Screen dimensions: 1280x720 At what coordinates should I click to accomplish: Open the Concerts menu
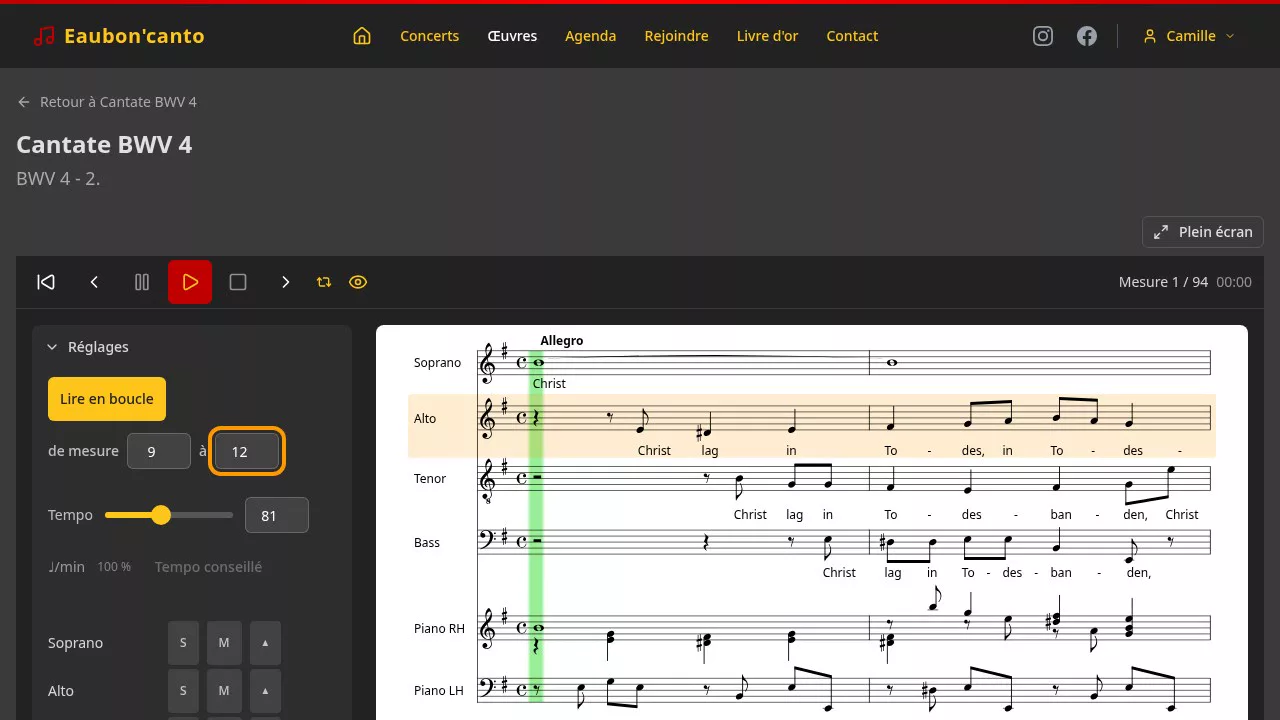(x=430, y=36)
